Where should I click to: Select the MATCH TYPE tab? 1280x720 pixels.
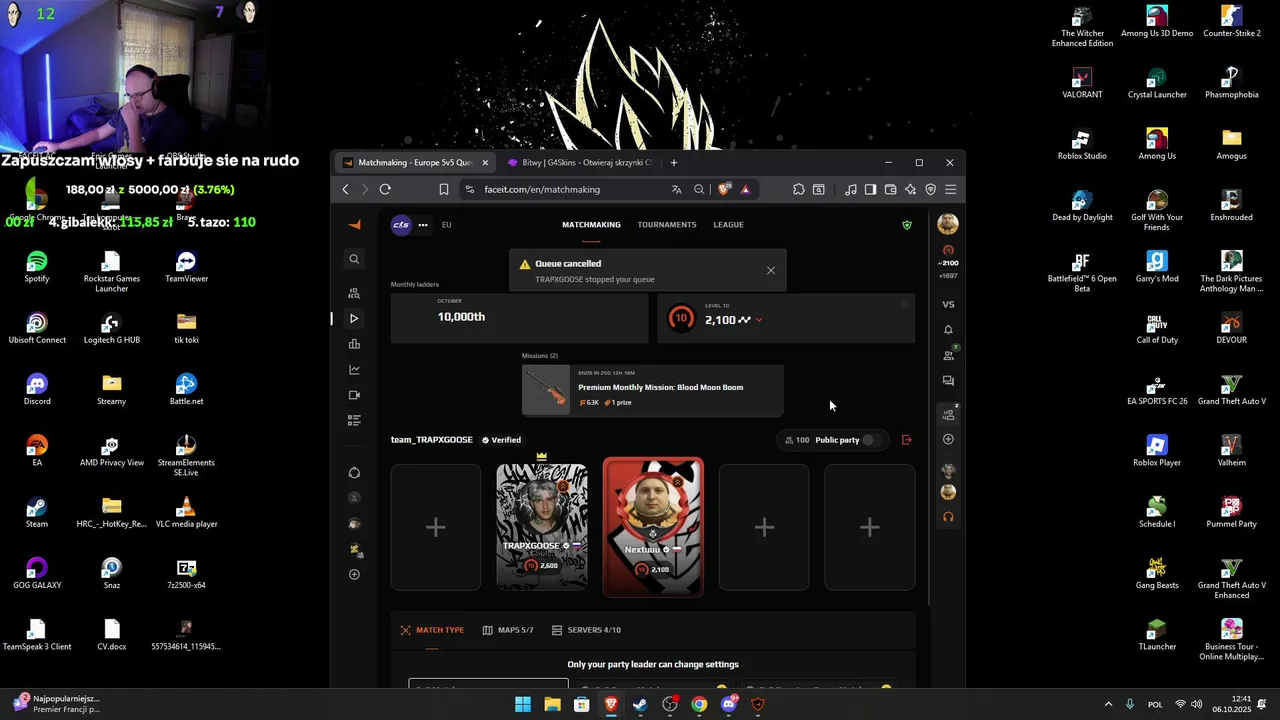click(x=432, y=630)
